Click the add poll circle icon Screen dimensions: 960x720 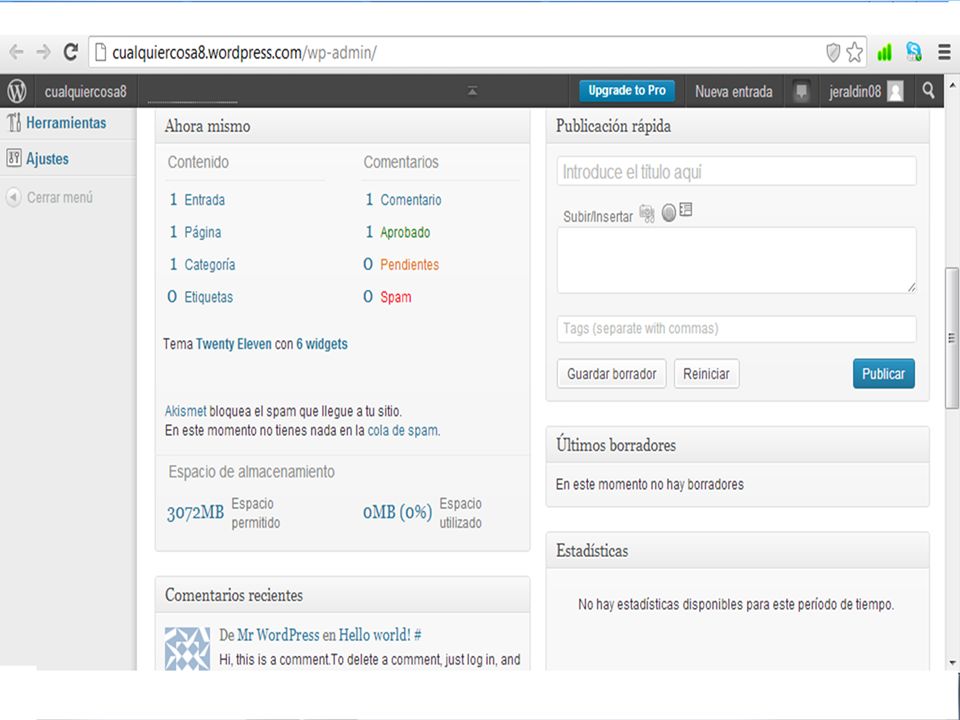(x=669, y=212)
